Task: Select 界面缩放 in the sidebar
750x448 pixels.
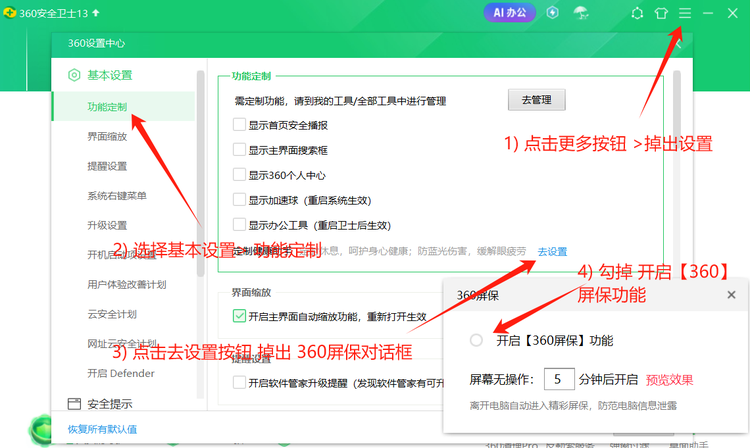Action: coord(107,136)
